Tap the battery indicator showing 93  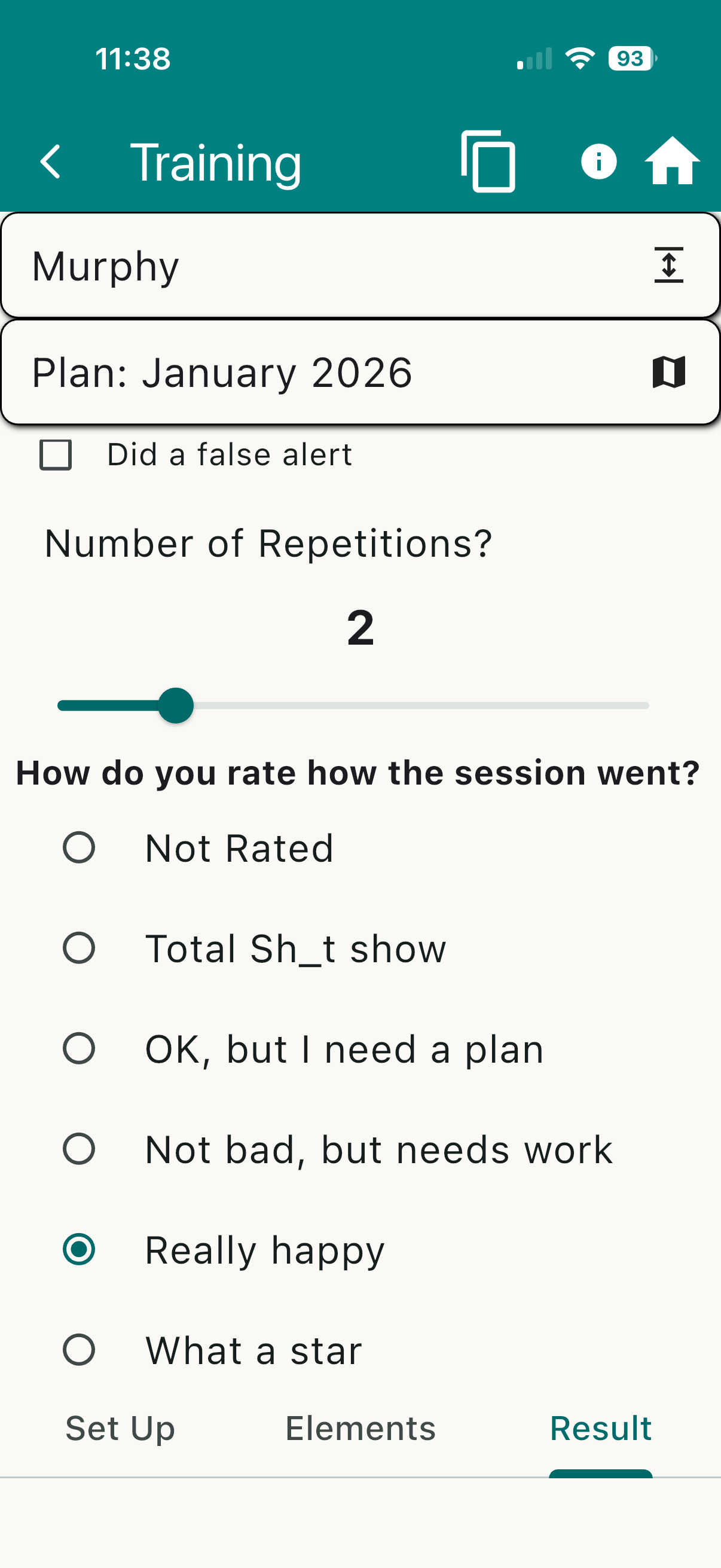pyautogui.click(x=631, y=59)
